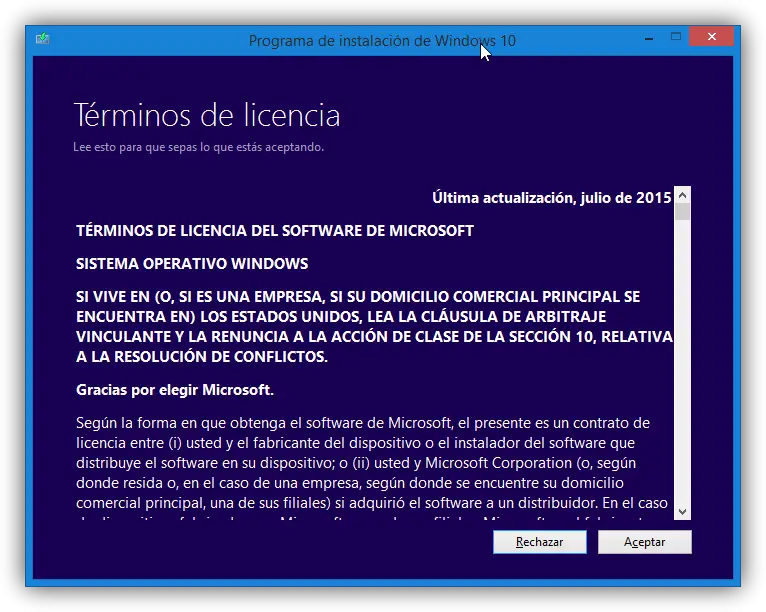Click the paragraph starting 'Según la forma'
Screen dimensions: 766x612
tap(372, 466)
